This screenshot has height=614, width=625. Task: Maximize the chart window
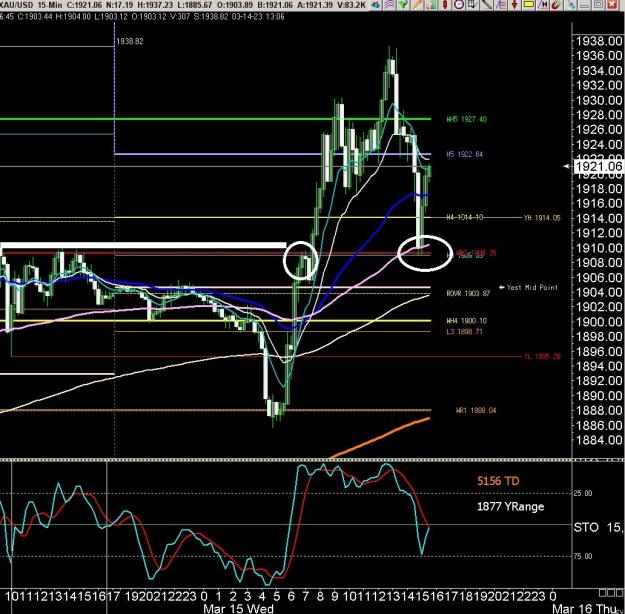tap(598, 4)
